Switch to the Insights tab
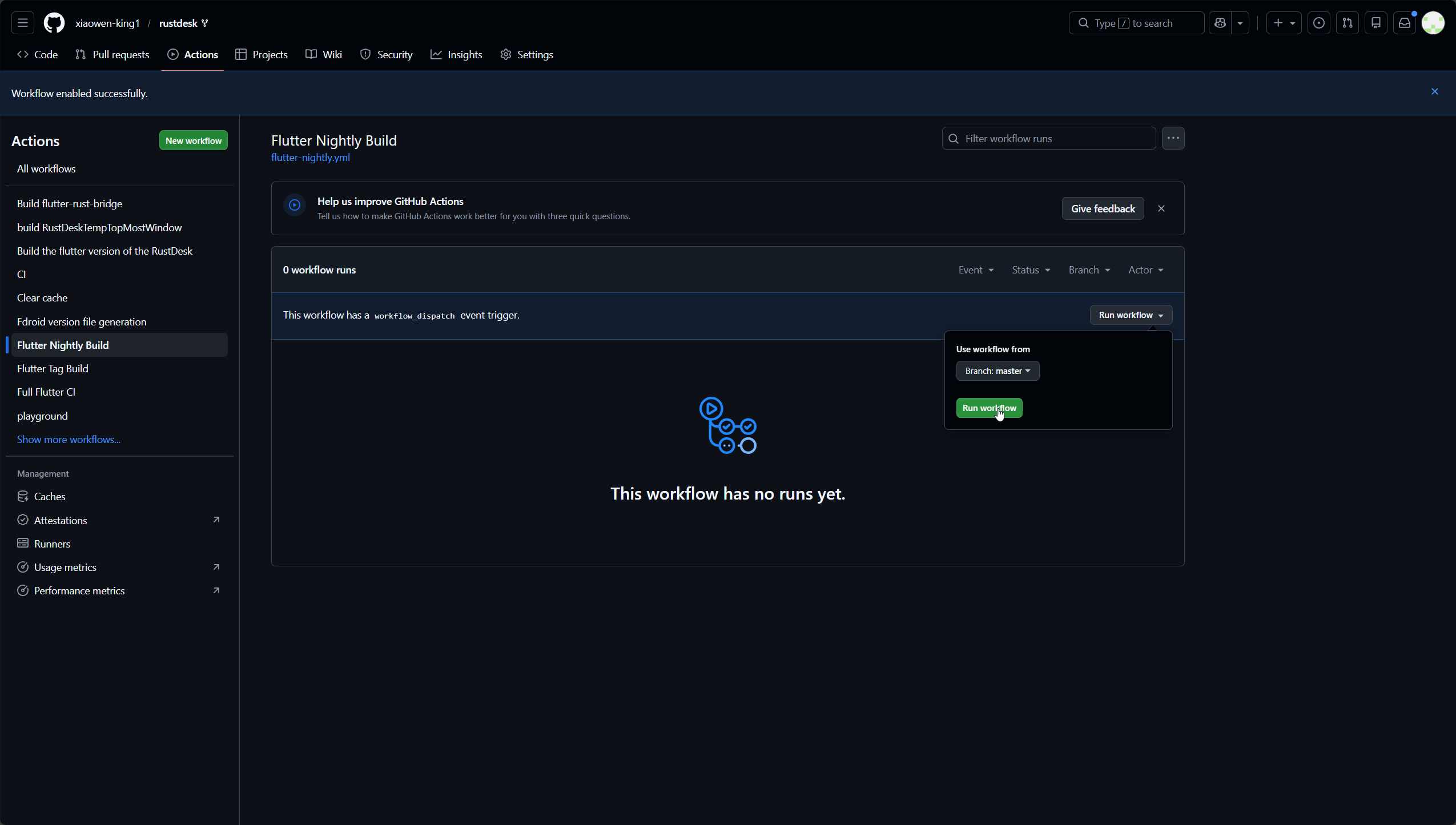 (x=456, y=55)
